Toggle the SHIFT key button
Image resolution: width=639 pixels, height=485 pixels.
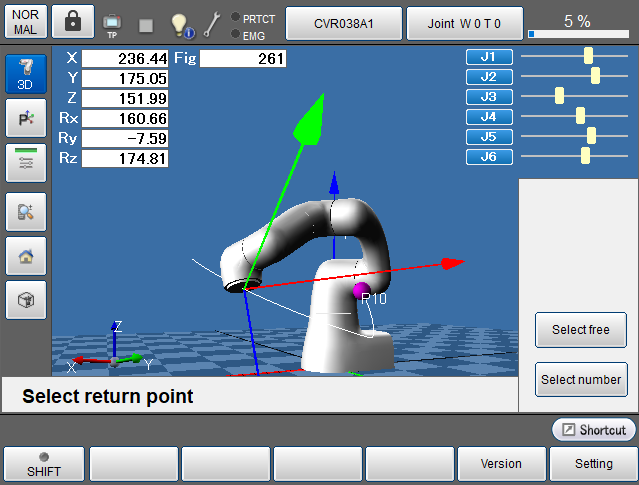[x=44, y=464]
